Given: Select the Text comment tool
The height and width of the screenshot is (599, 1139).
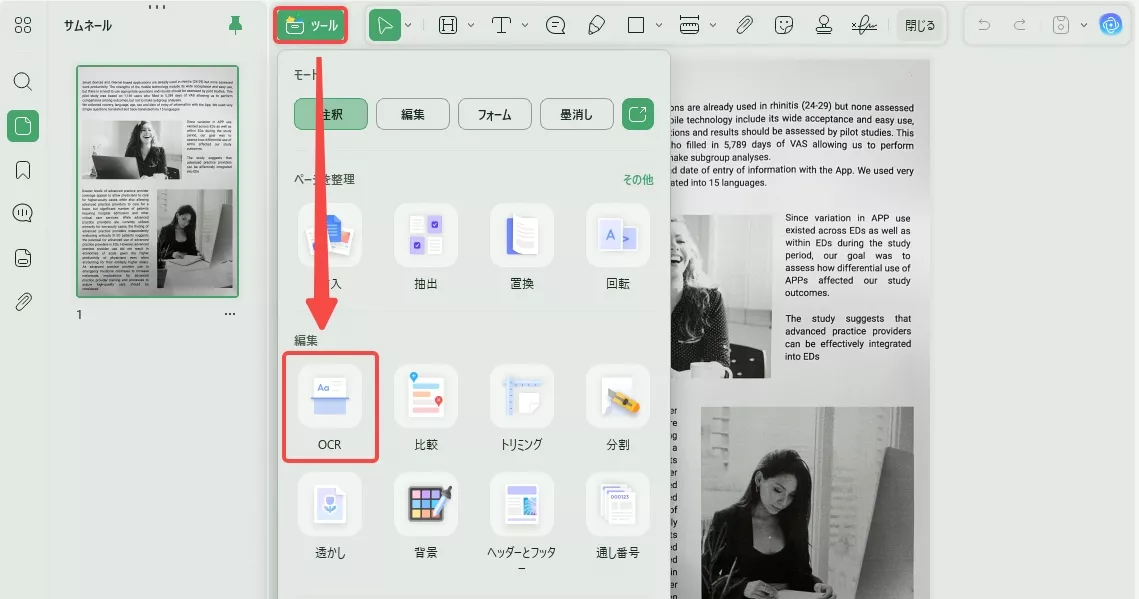Looking at the screenshot, I should (x=555, y=24).
